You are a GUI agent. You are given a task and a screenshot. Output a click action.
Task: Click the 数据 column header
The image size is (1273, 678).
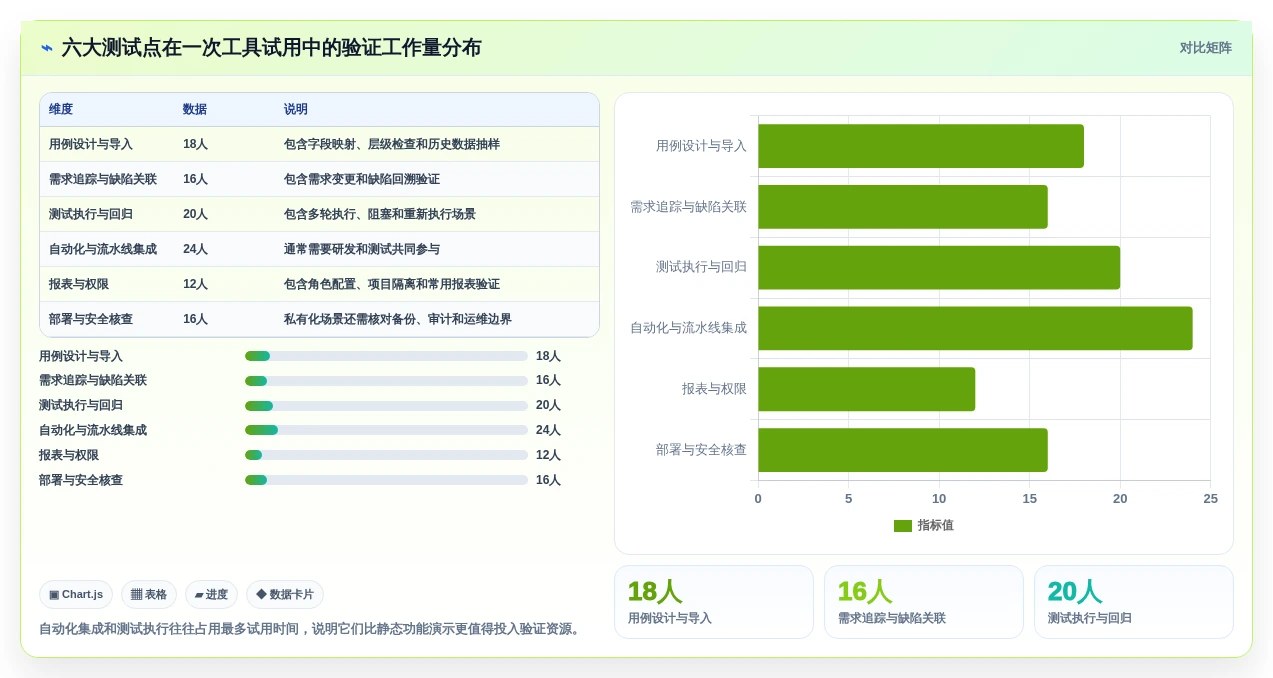[195, 110]
